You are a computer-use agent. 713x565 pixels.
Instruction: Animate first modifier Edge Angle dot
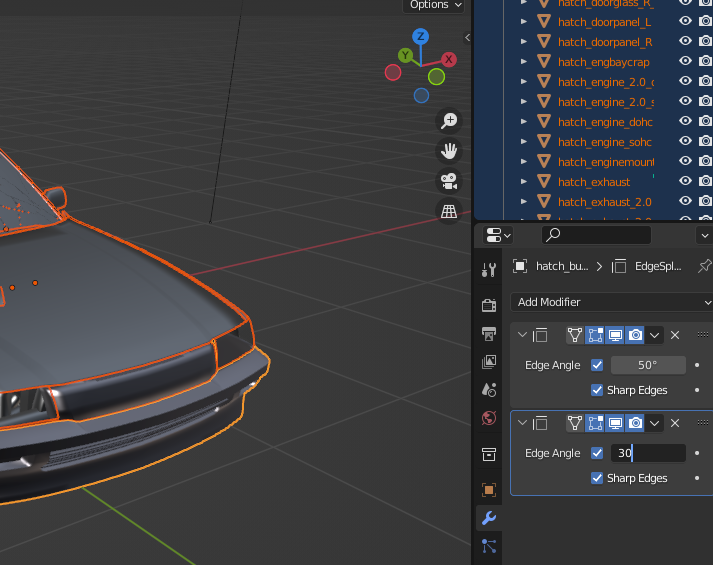[697, 365]
